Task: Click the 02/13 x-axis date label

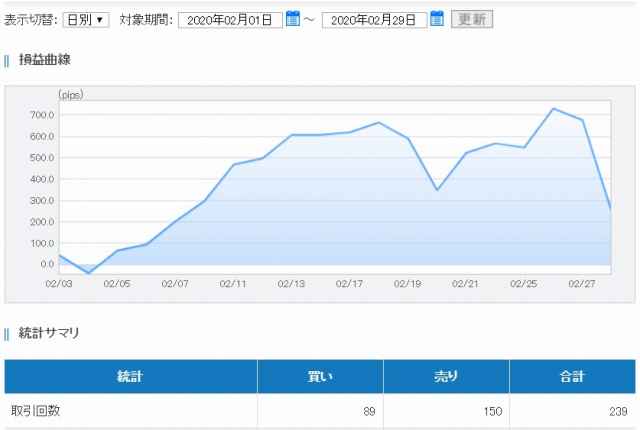Action: click(291, 284)
